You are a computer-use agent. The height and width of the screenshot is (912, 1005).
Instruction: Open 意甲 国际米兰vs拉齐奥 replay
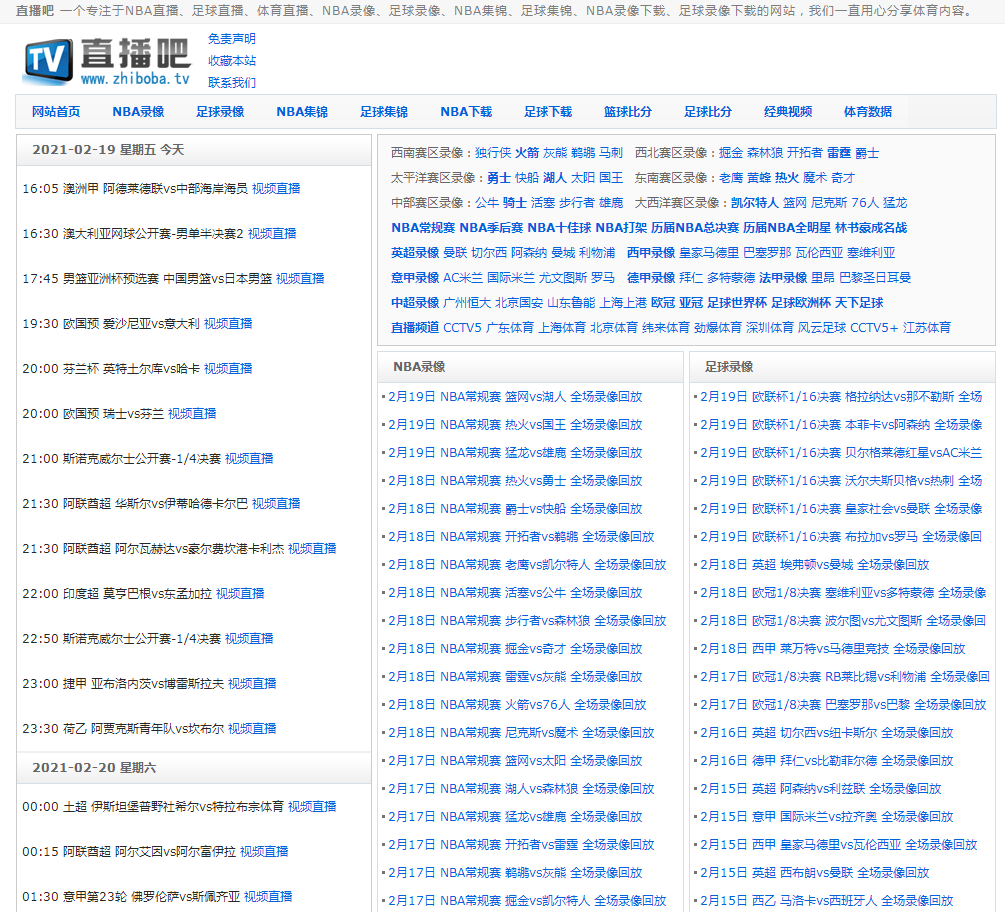pos(827,817)
